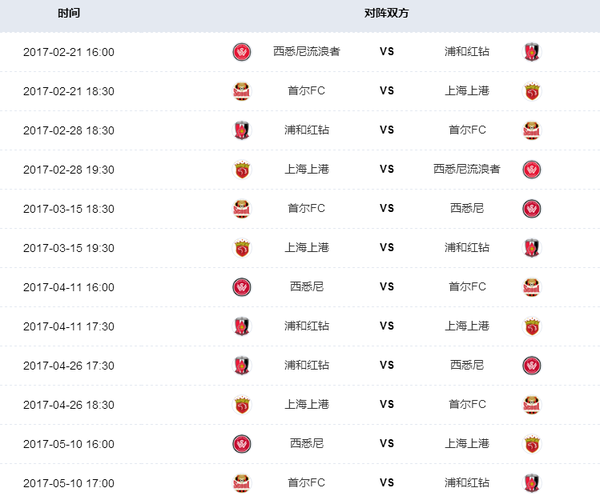
Task: Click FC Seoul logo in 2017-04-11 16:00 row
Action: click(531, 287)
